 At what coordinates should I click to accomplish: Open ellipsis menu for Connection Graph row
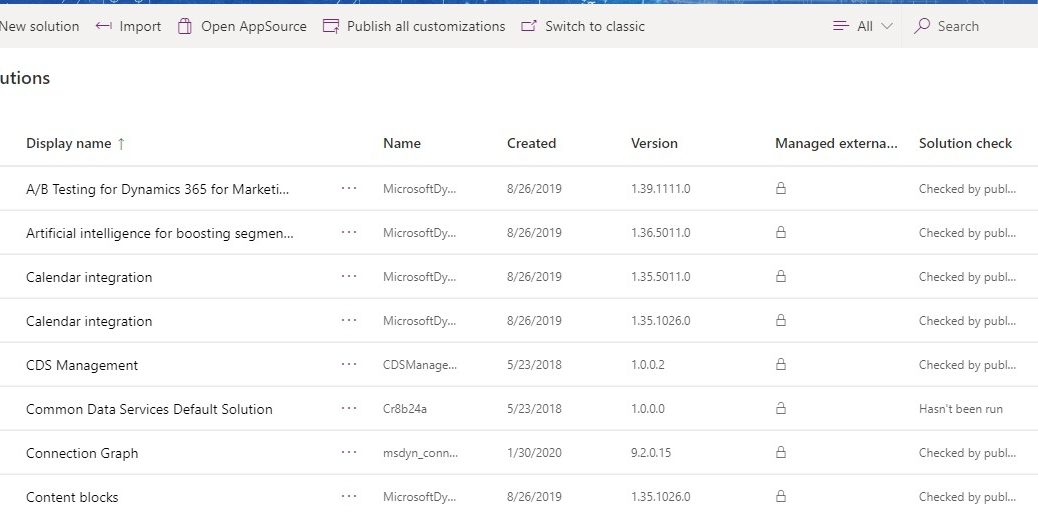(349, 452)
